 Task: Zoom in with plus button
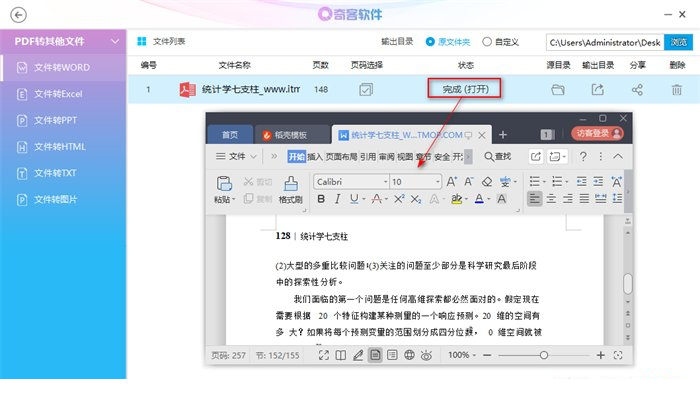pos(600,355)
